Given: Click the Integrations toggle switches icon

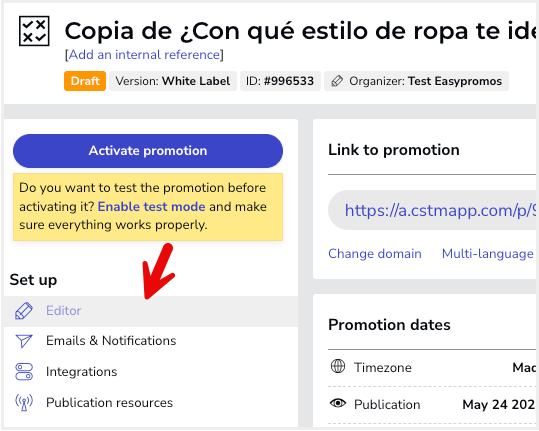Looking at the screenshot, I should tap(24, 372).
